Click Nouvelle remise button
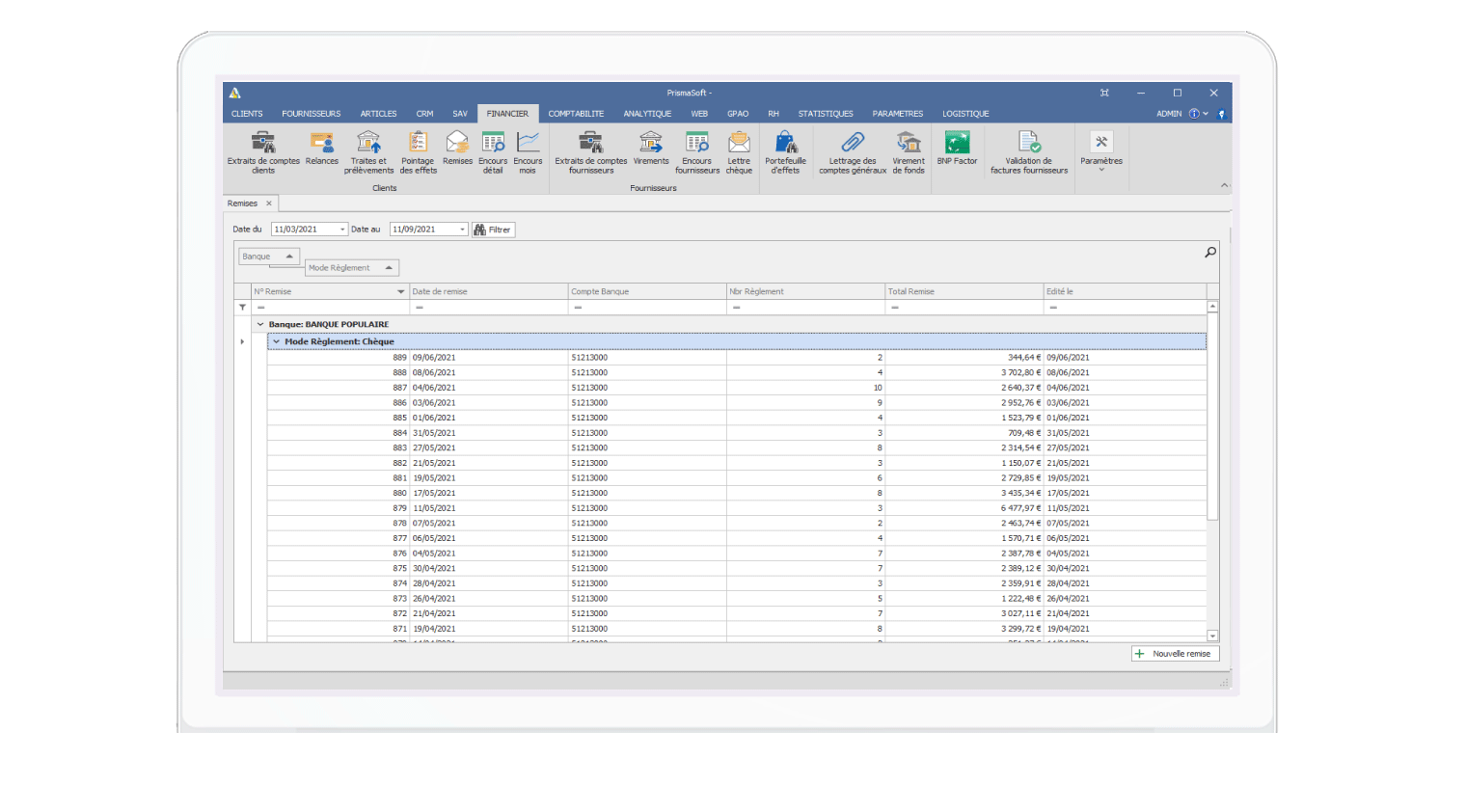This screenshot has width=1466, height=812. pyautogui.click(x=1175, y=654)
